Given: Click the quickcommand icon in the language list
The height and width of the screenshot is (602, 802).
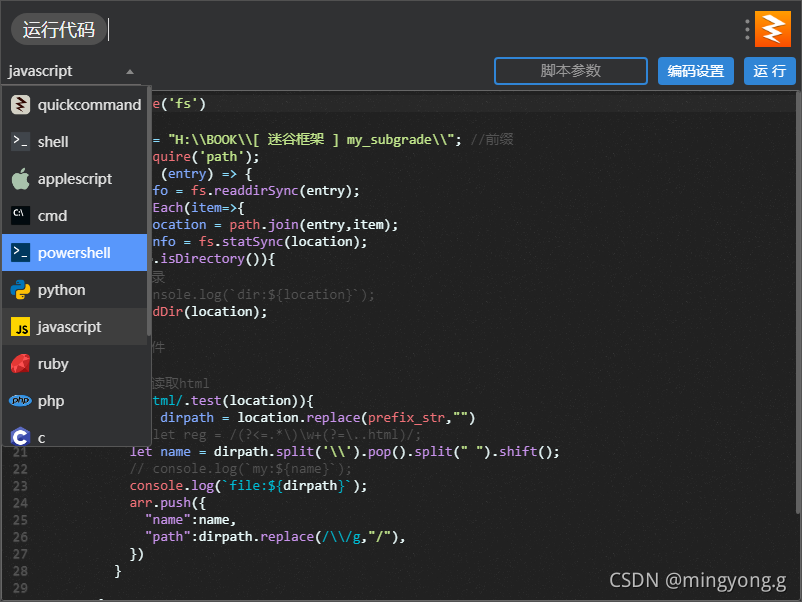Looking at the screenshot, I should pos(20,104).
